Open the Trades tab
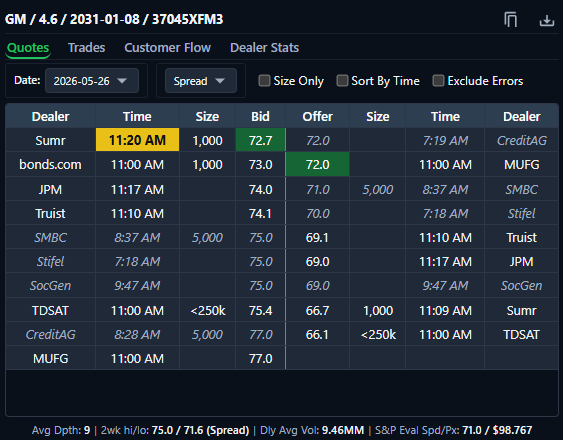 point(87,48)
